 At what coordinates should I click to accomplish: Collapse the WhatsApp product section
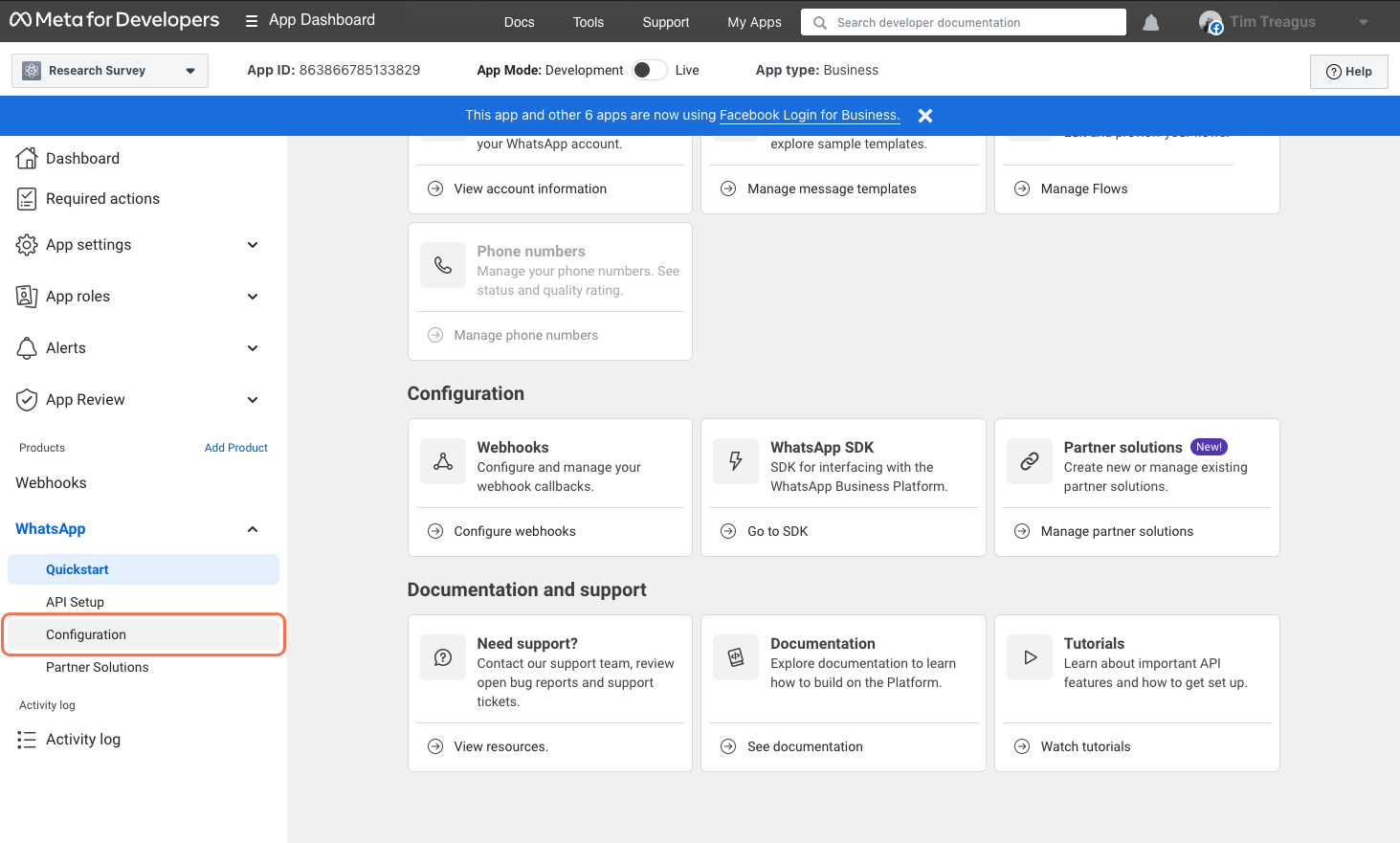click(x=253, y=529)
